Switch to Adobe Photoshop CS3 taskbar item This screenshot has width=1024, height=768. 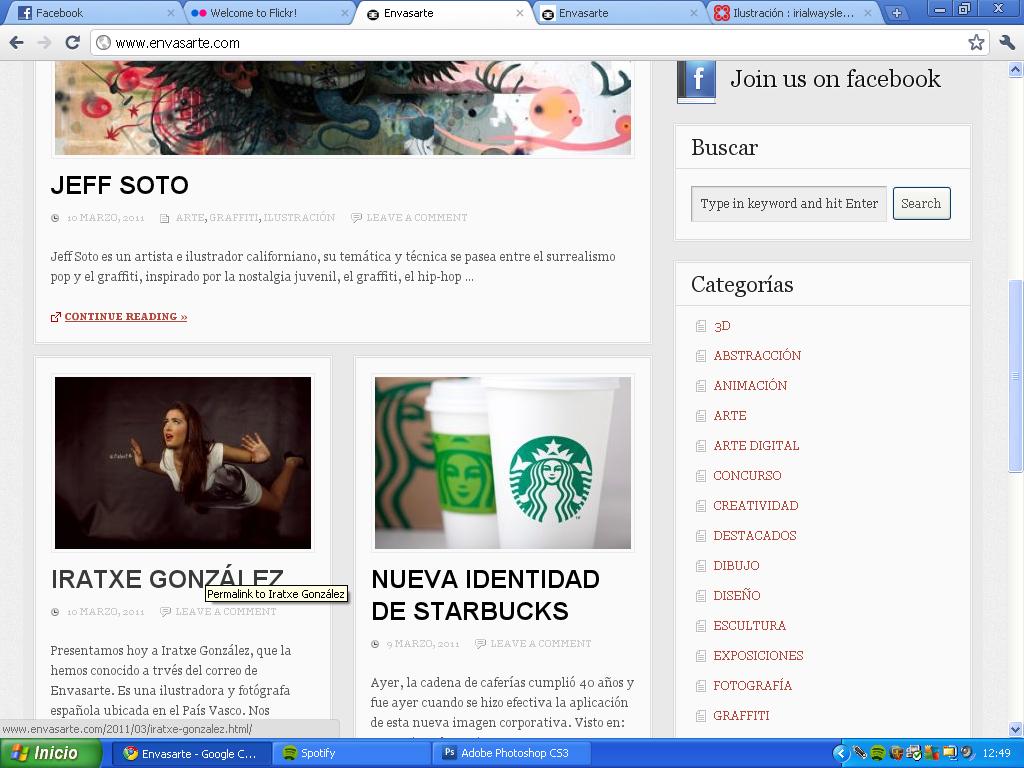pos(511,754)
